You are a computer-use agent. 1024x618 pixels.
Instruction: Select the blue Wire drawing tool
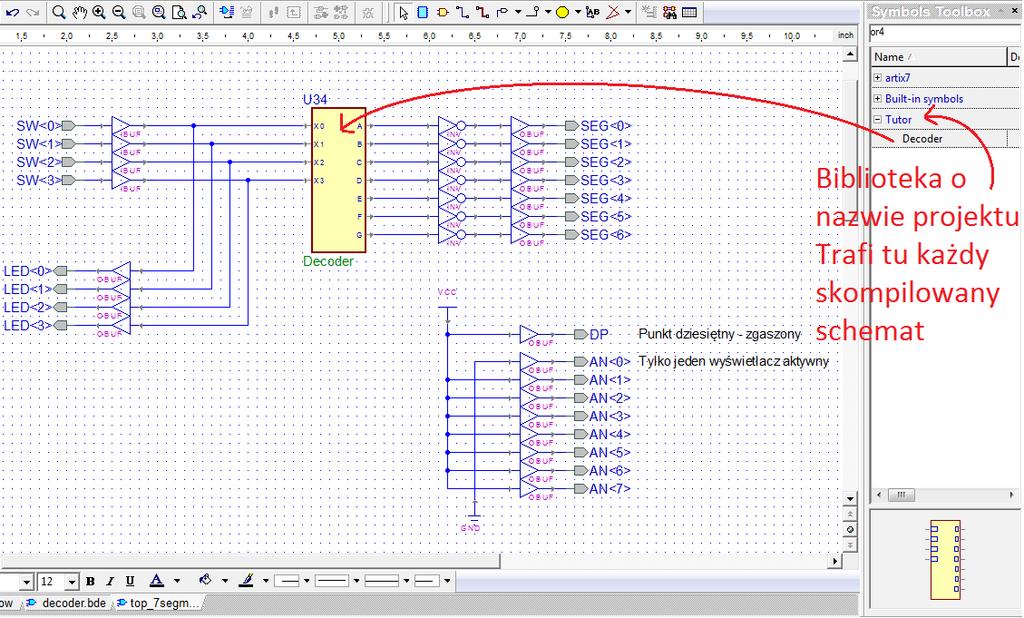(462, 12)
